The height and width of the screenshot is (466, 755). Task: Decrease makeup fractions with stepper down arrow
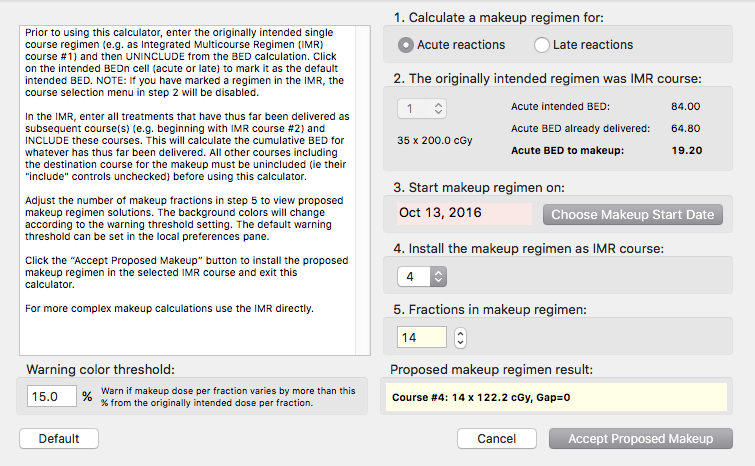pyautogui.click(x=460, y=344)
